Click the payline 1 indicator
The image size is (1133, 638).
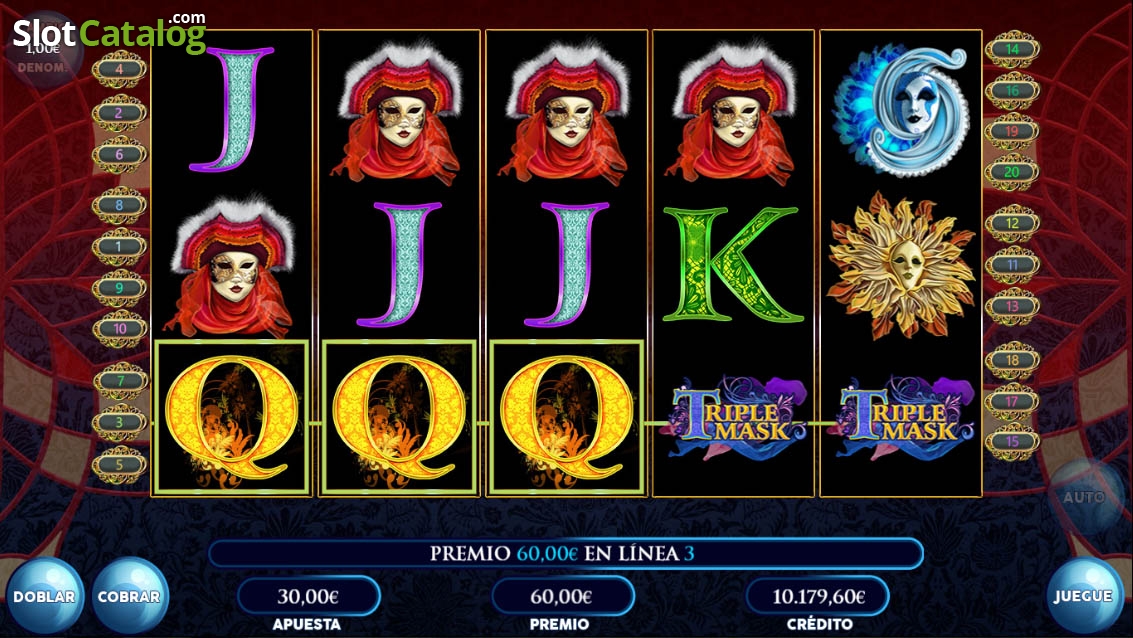tap(119, 246)
